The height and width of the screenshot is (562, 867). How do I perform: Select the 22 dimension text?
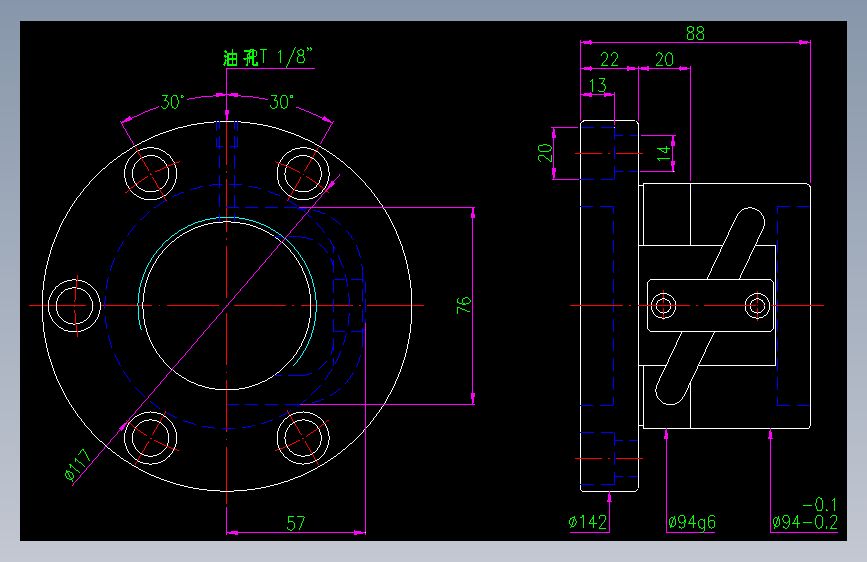(x=609, y=60)
